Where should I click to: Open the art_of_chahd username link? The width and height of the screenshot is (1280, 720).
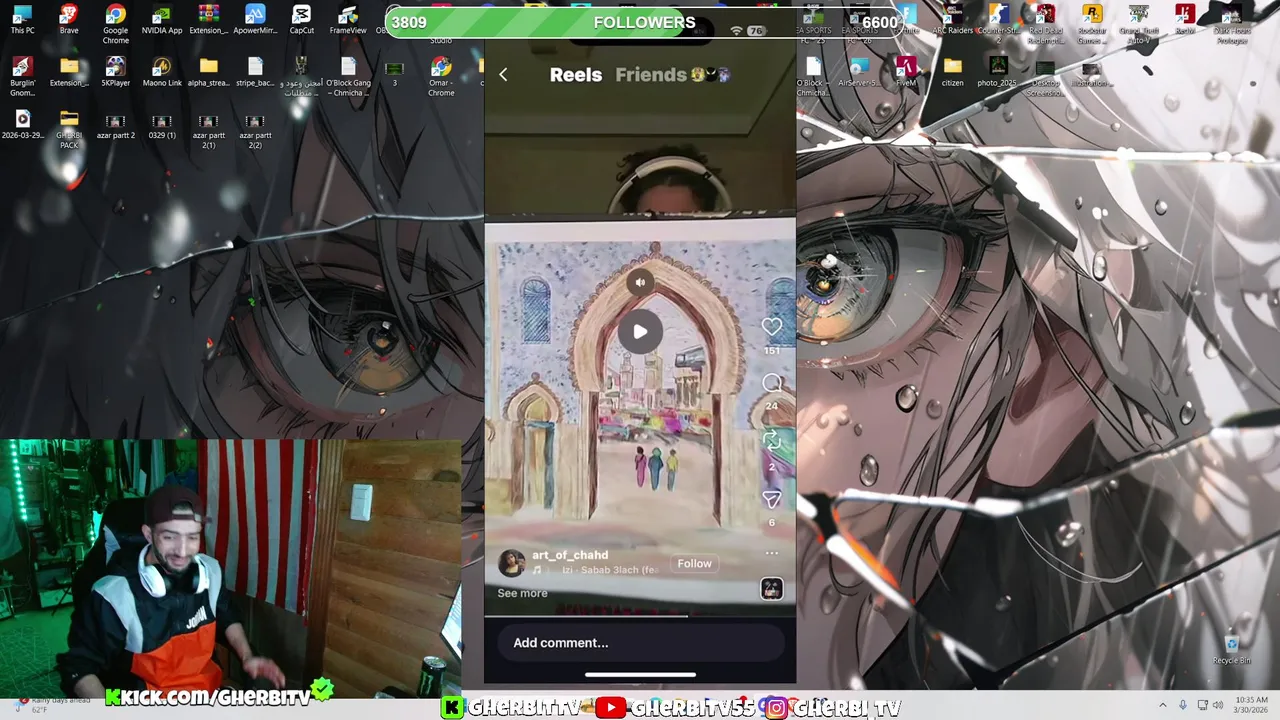[570, 555]
